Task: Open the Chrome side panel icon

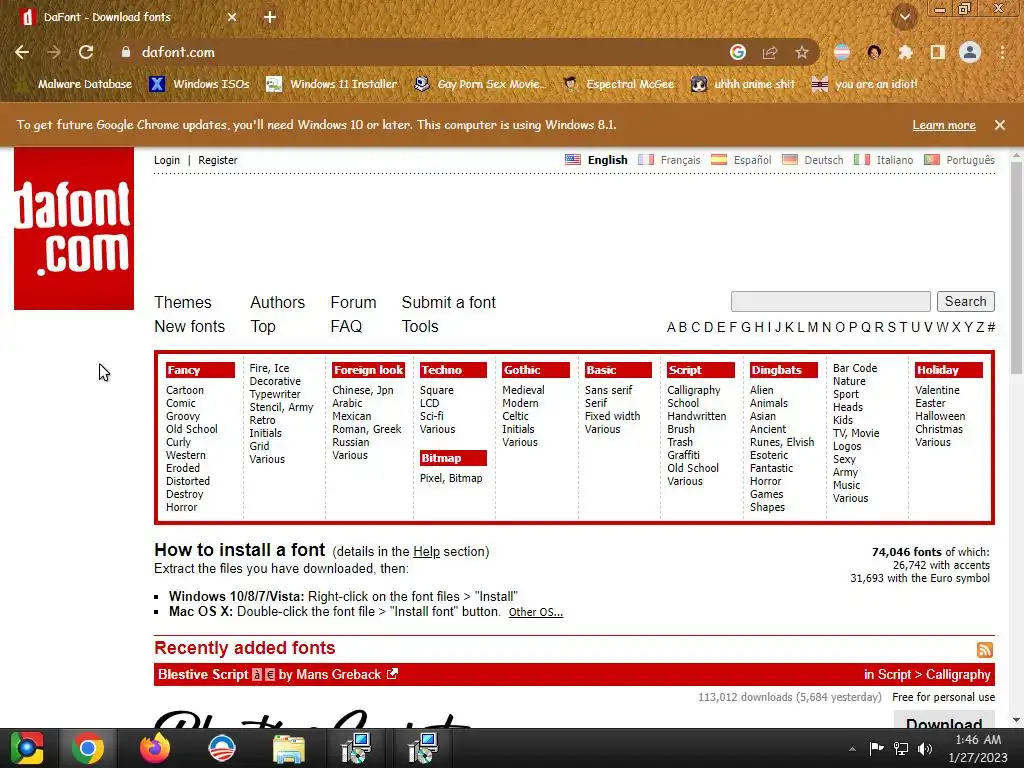Action: [938, 52]
